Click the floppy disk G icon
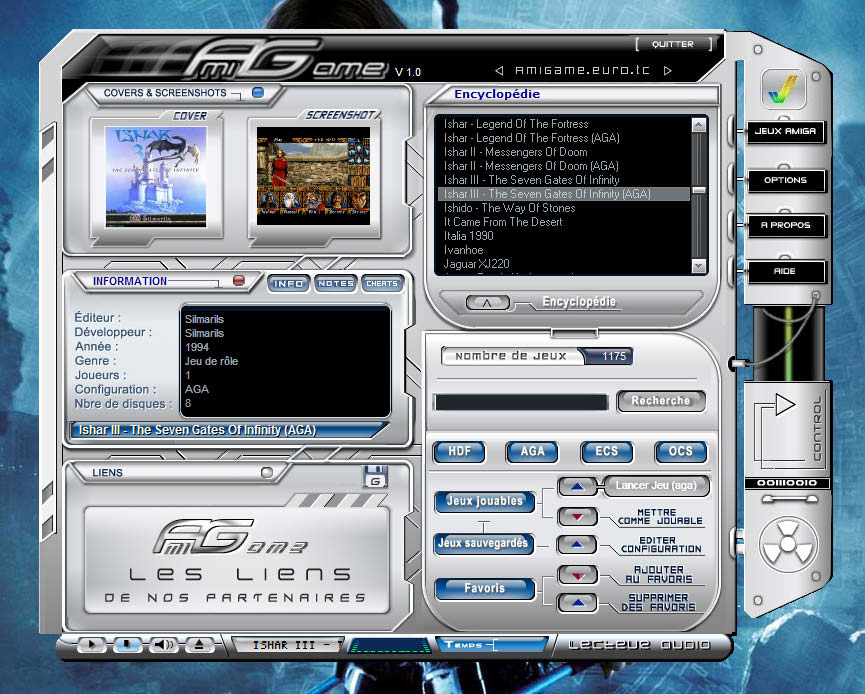The image size is (865, 694). (x=375, y=476)
